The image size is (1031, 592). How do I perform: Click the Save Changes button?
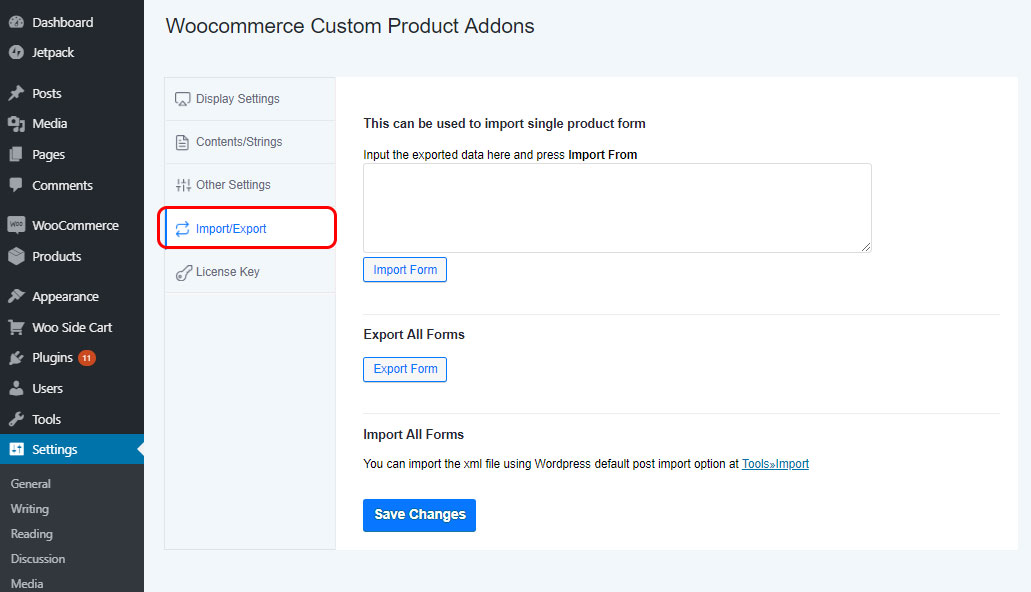tap(420, 515)
